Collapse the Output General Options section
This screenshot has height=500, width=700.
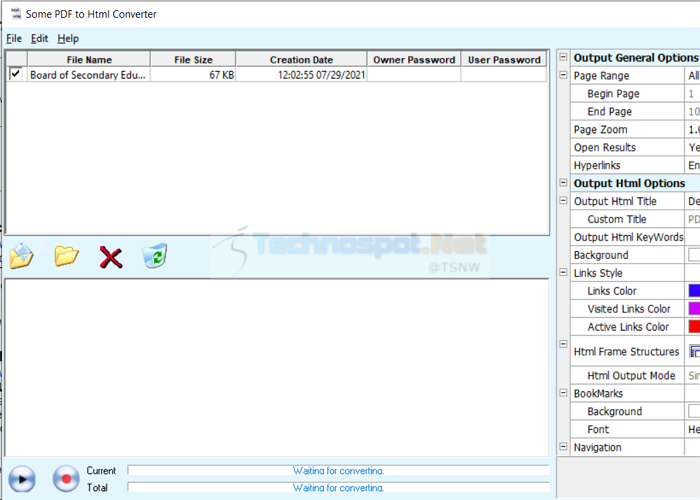563,57
